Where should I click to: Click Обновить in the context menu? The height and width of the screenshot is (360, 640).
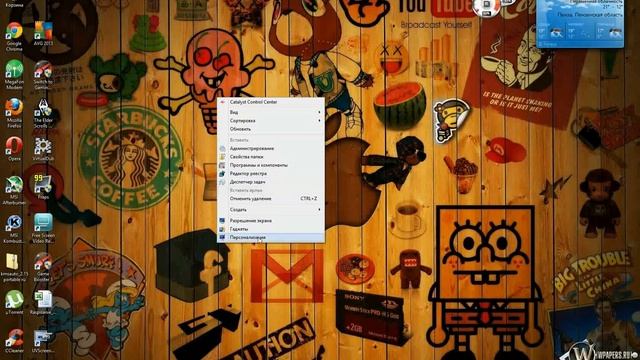click(271, 129)
